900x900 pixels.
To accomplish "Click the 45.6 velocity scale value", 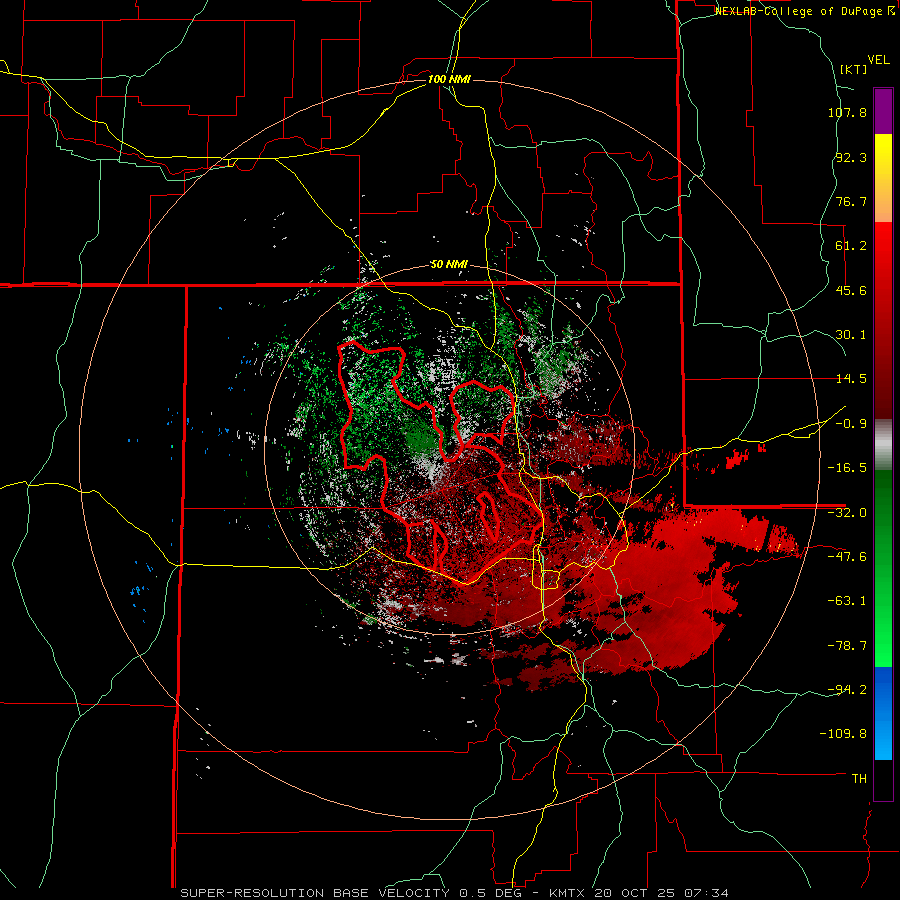I will 851,290.
